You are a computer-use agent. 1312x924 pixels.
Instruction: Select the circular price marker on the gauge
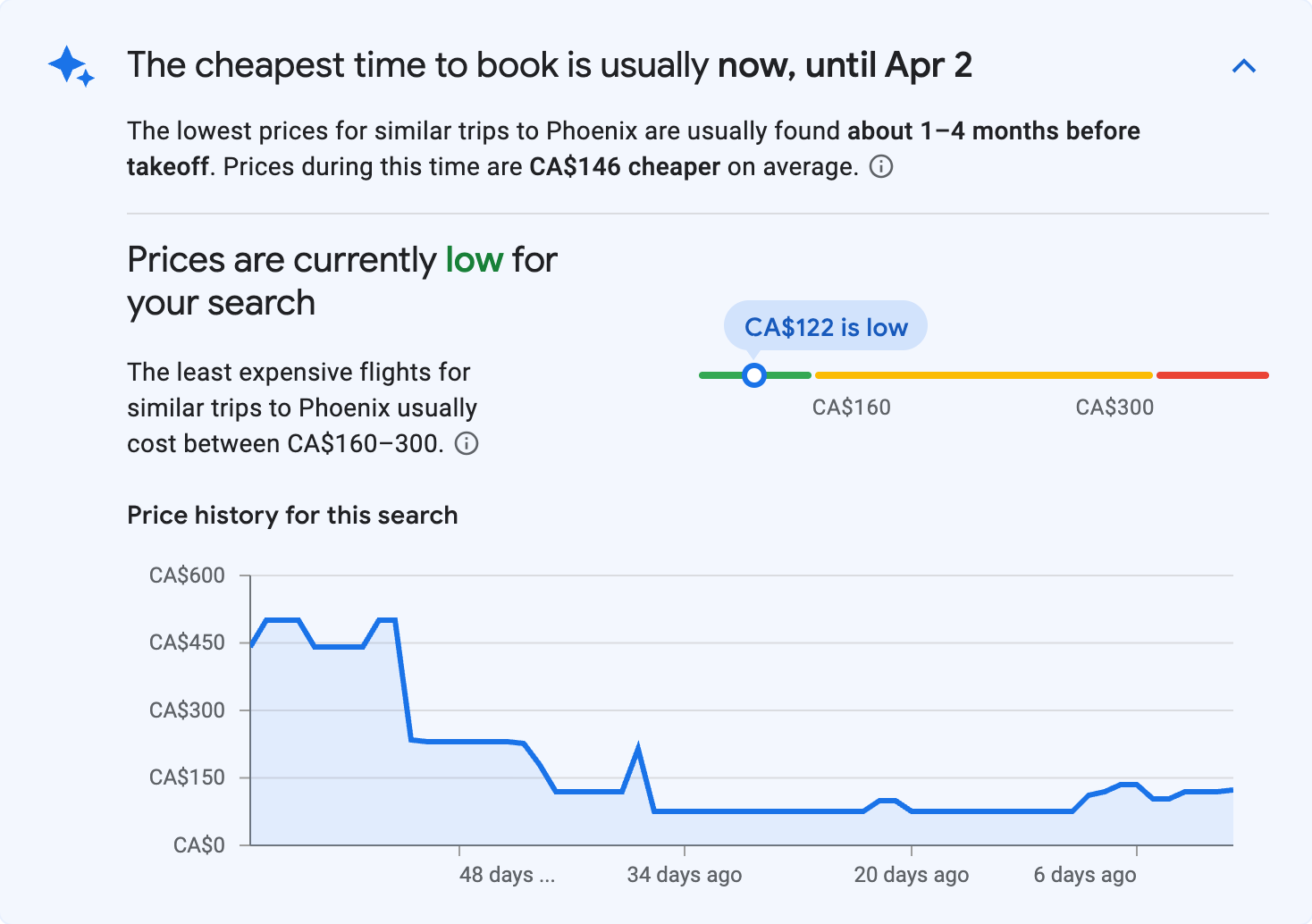pyautogui.click(x=754, y=375)
